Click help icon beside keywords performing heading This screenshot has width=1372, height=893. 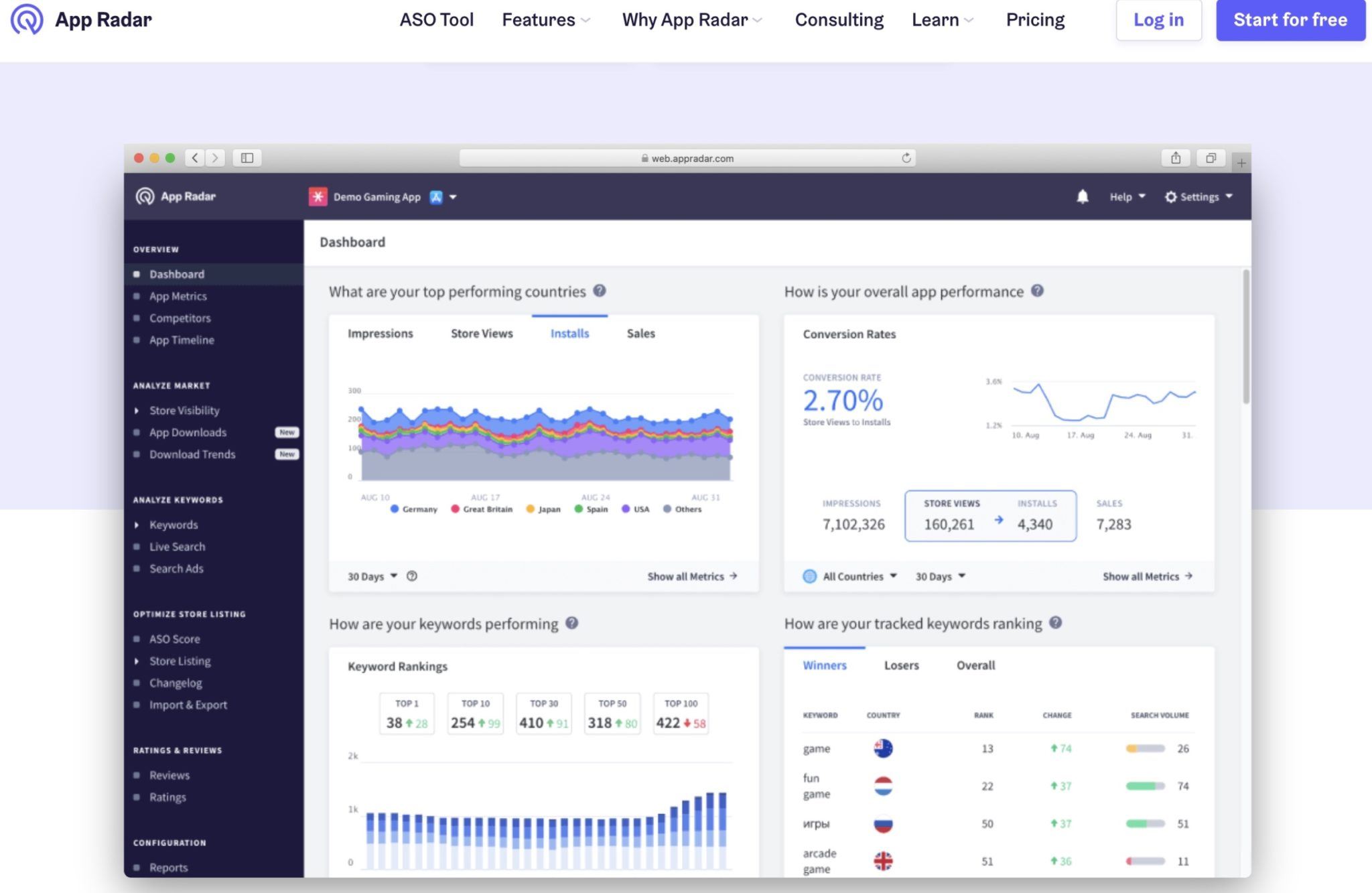571,623
